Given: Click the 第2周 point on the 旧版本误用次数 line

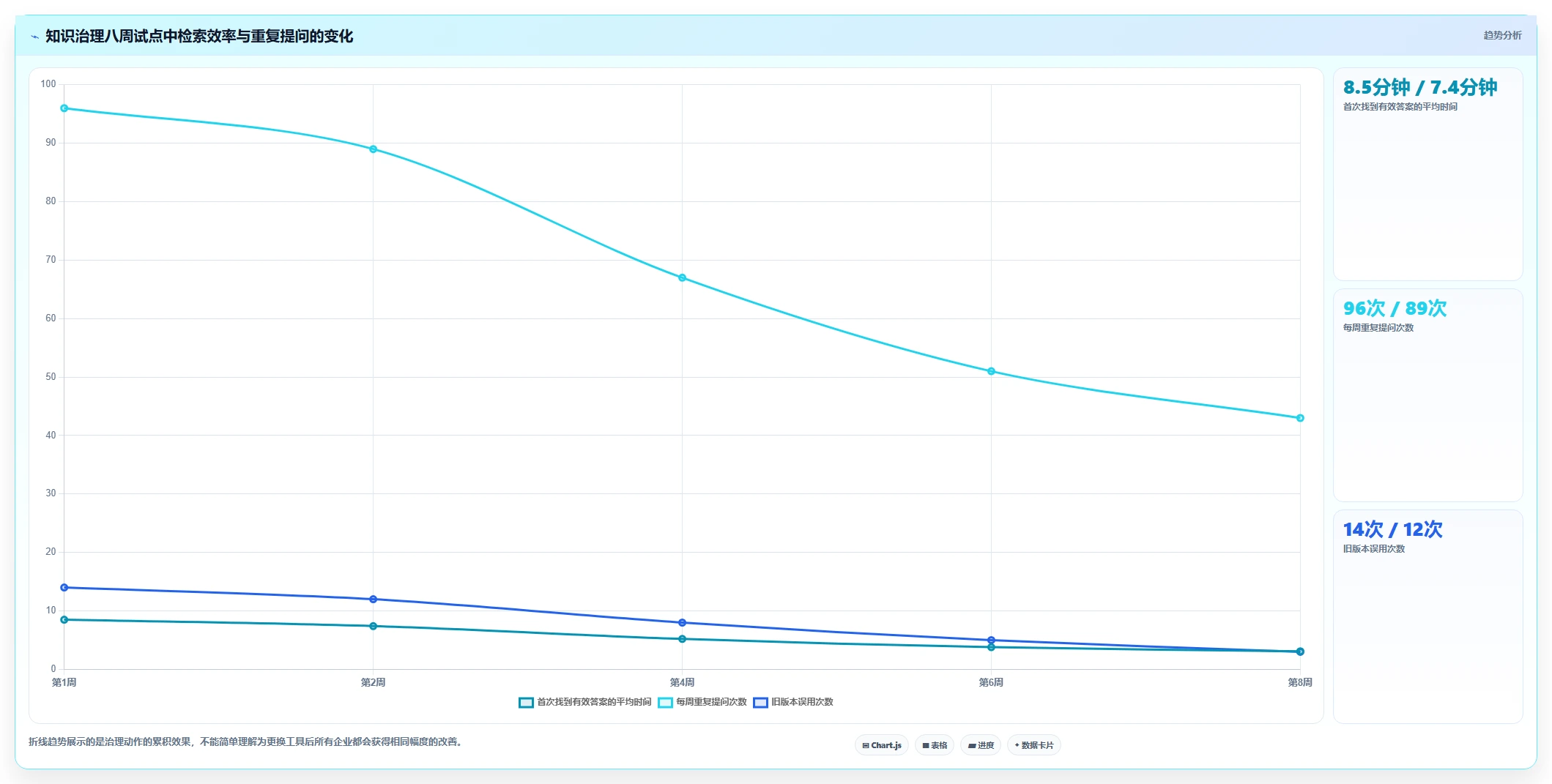Looking at the screenshot, I should 374,600.
